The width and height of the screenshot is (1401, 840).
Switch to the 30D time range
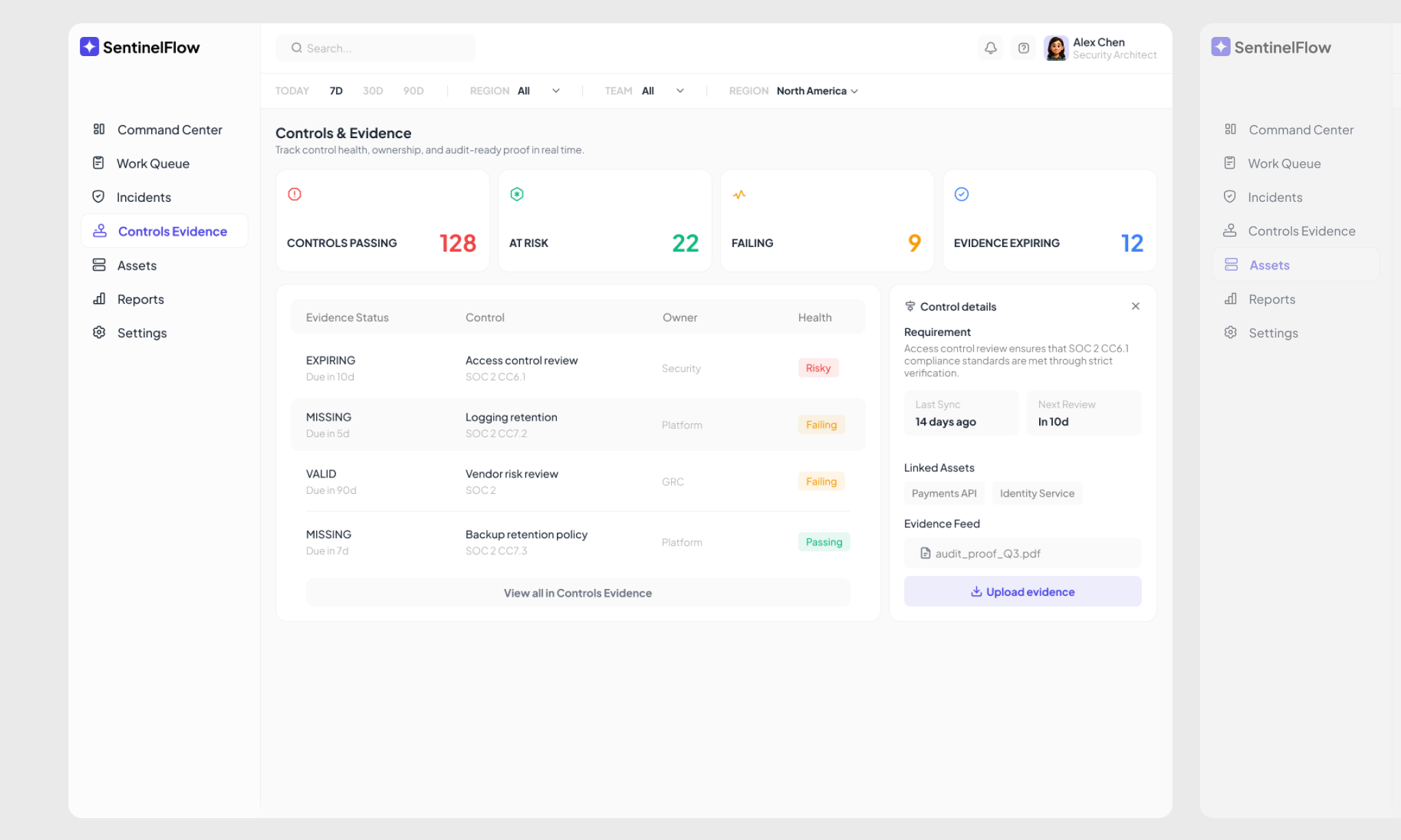point(372,91)
